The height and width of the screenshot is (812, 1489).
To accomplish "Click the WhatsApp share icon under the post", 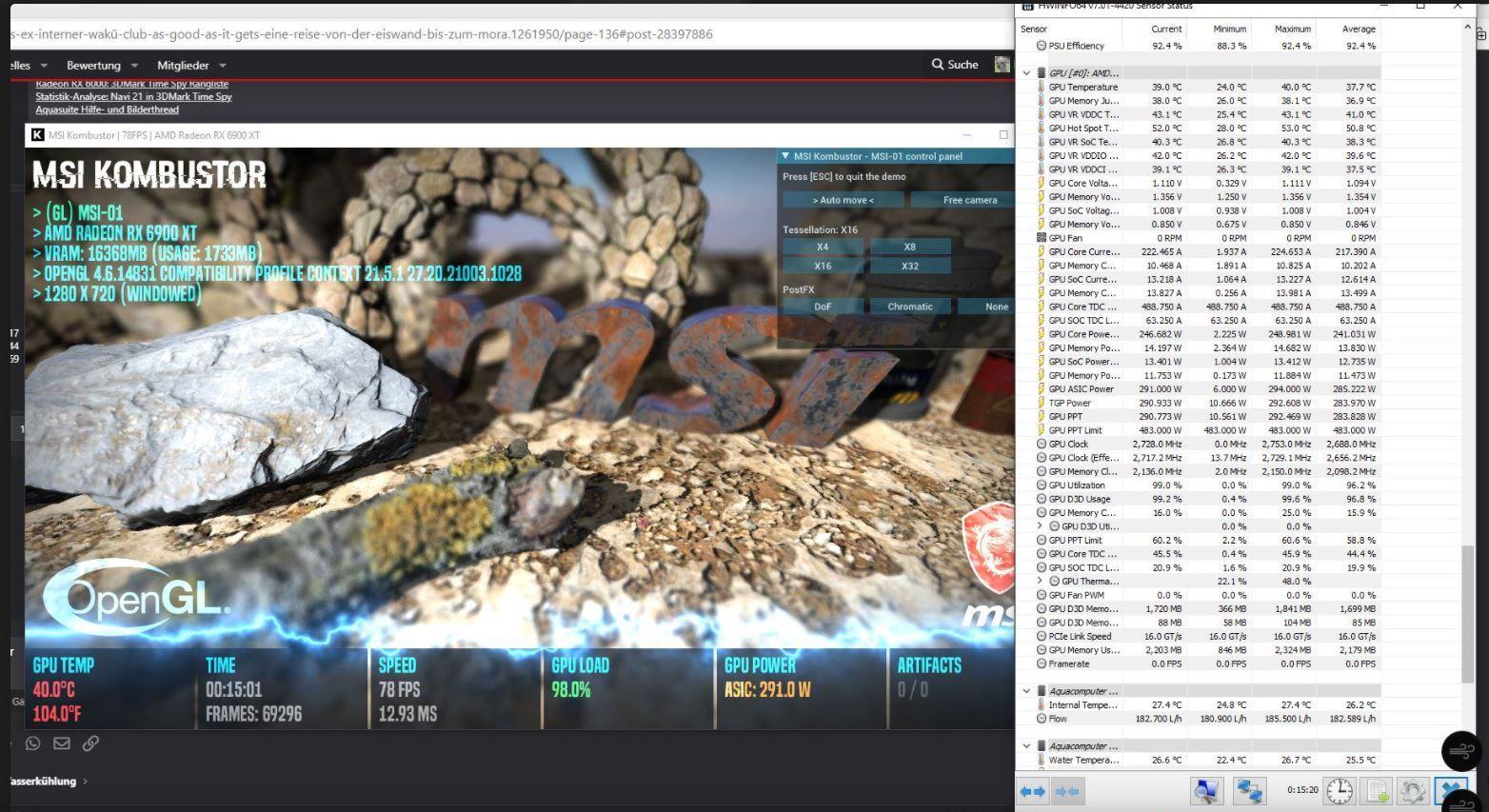I will pyautogui.click(x=33, y=743).
